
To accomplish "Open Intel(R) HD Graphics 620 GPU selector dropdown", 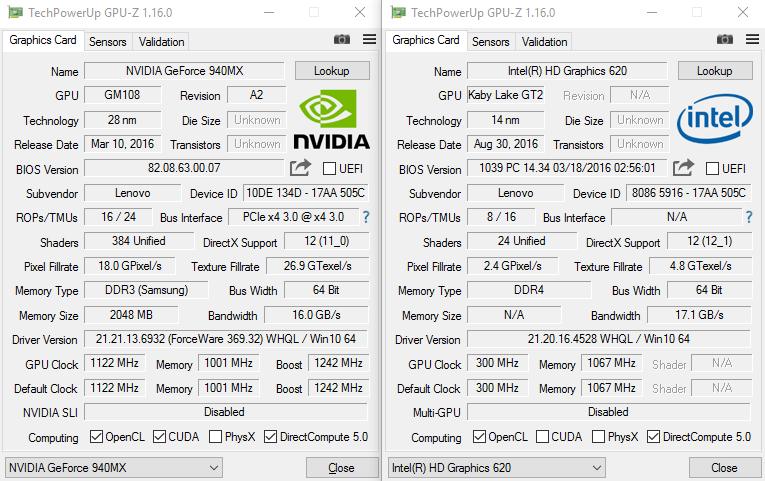I will 497,468.
